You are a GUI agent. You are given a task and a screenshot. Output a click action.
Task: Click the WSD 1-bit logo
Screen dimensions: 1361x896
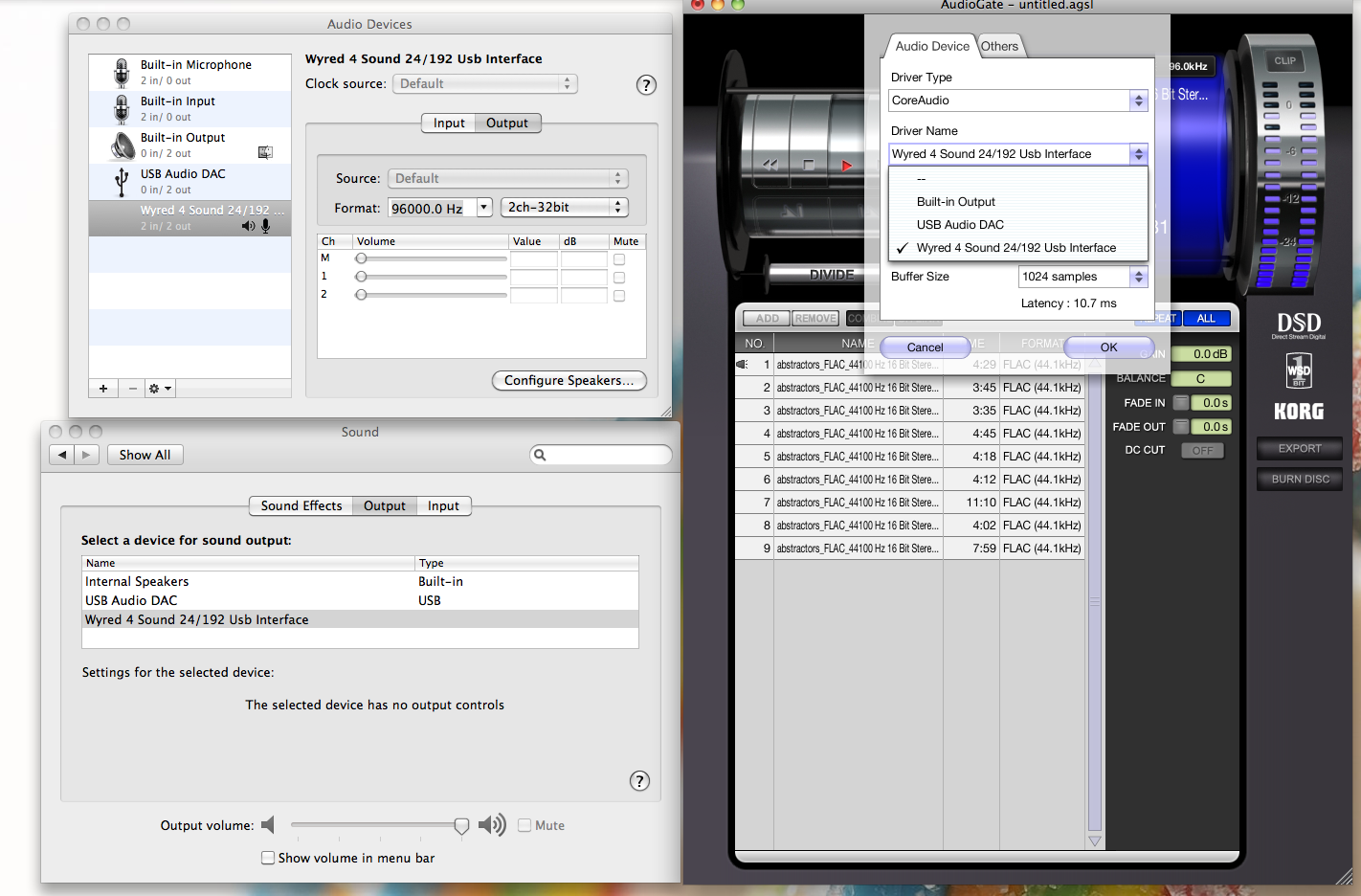(1299, 370)
